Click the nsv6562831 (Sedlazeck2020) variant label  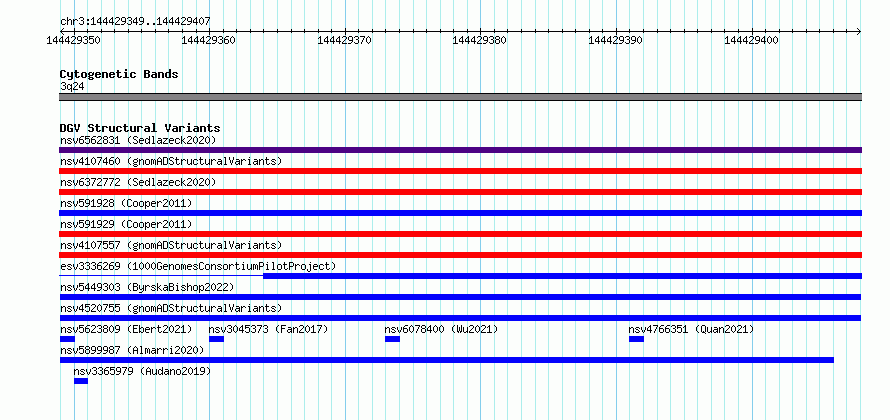pyautogui.click(x=138, y=140)
